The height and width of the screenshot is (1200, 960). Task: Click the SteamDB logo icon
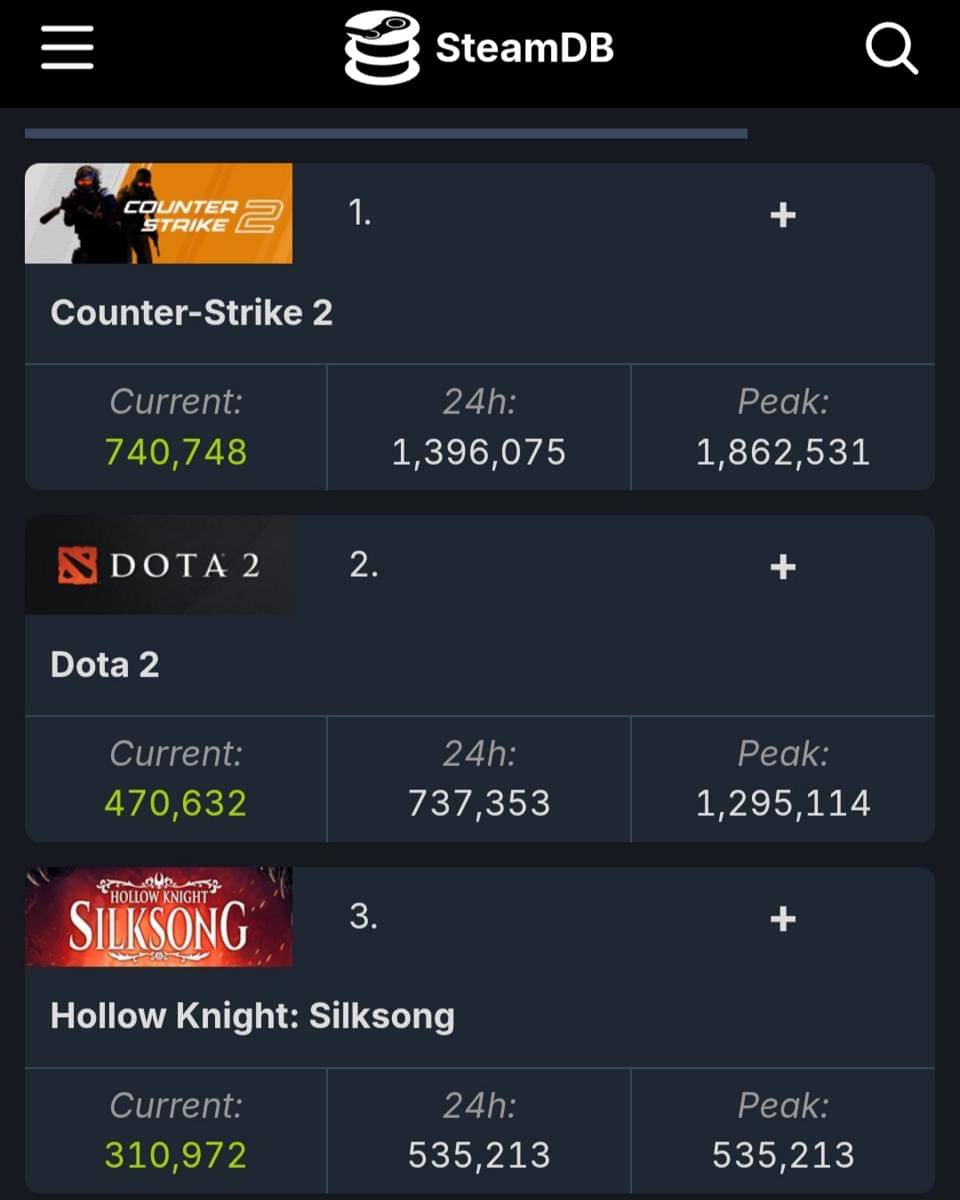(x=382, y=47)
